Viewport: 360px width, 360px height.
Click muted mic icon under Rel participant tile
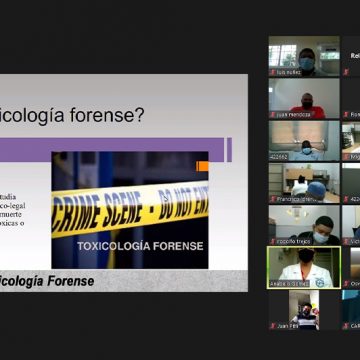pyautogui.click(x=347, y=72)
